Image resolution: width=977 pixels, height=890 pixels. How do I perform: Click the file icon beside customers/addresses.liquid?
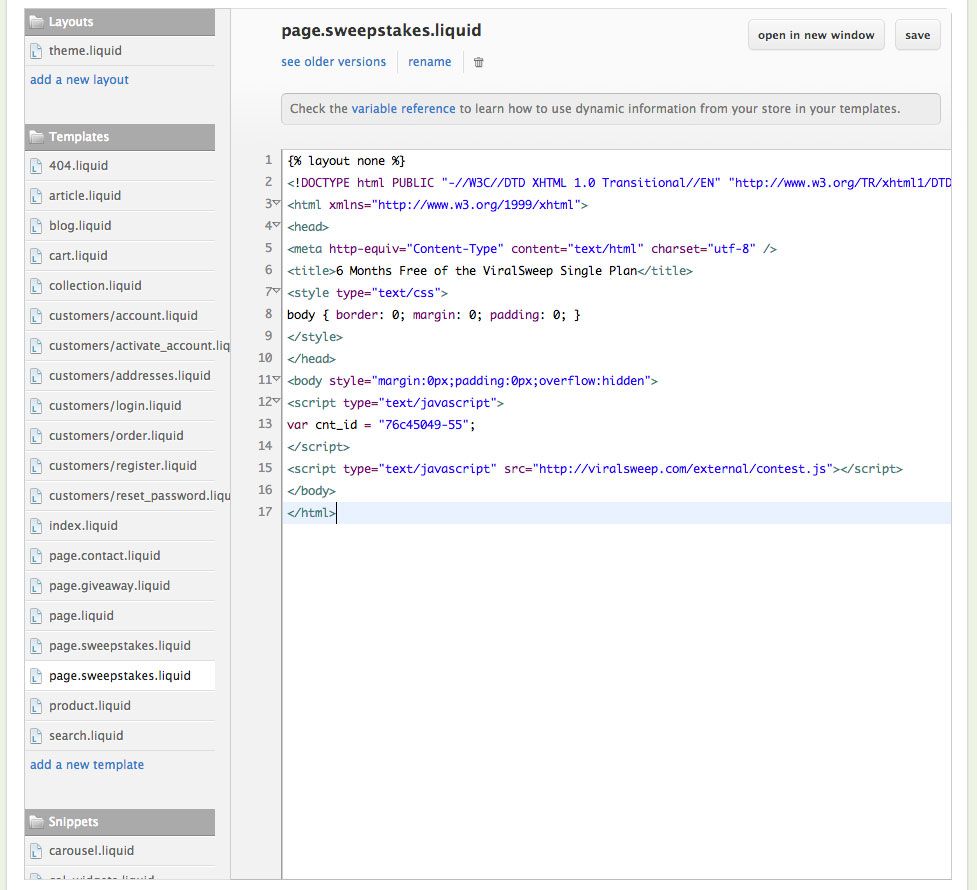pyautogui.click(x=36, y=376)
